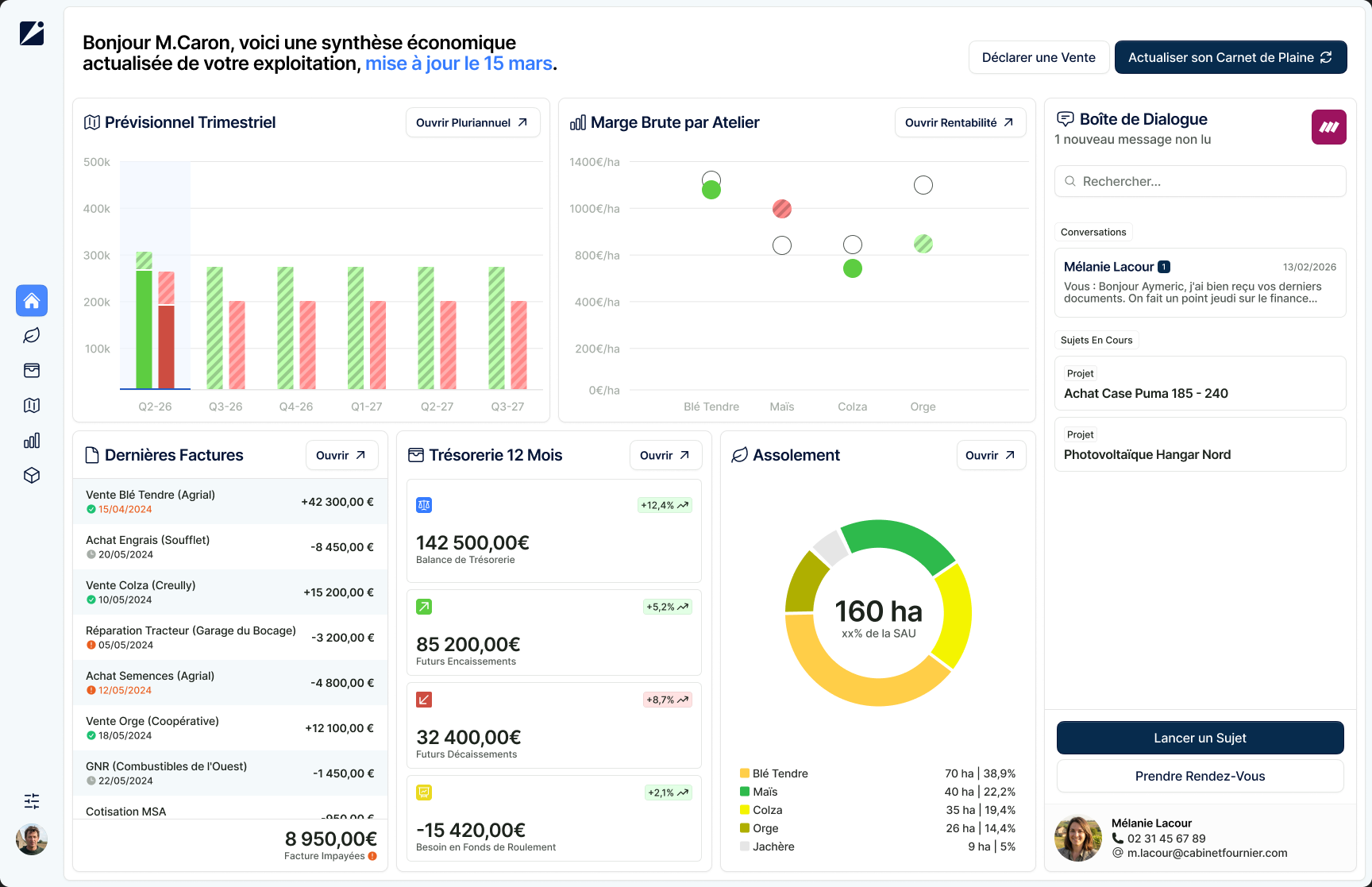
Task: Refresh with Actualiser son Carnet de Plaine
Action: (x=1231, y=57)
